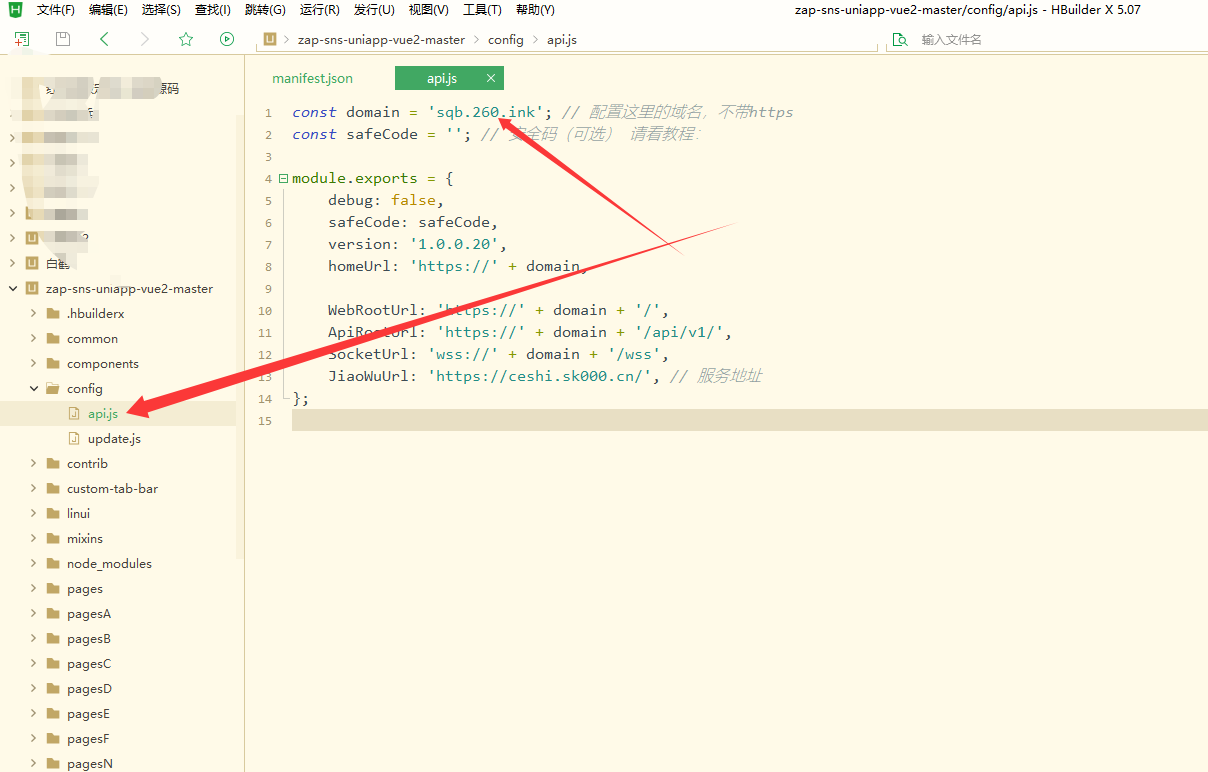
Task: Fold the module.exports code block at line 4
Action: 283,178
